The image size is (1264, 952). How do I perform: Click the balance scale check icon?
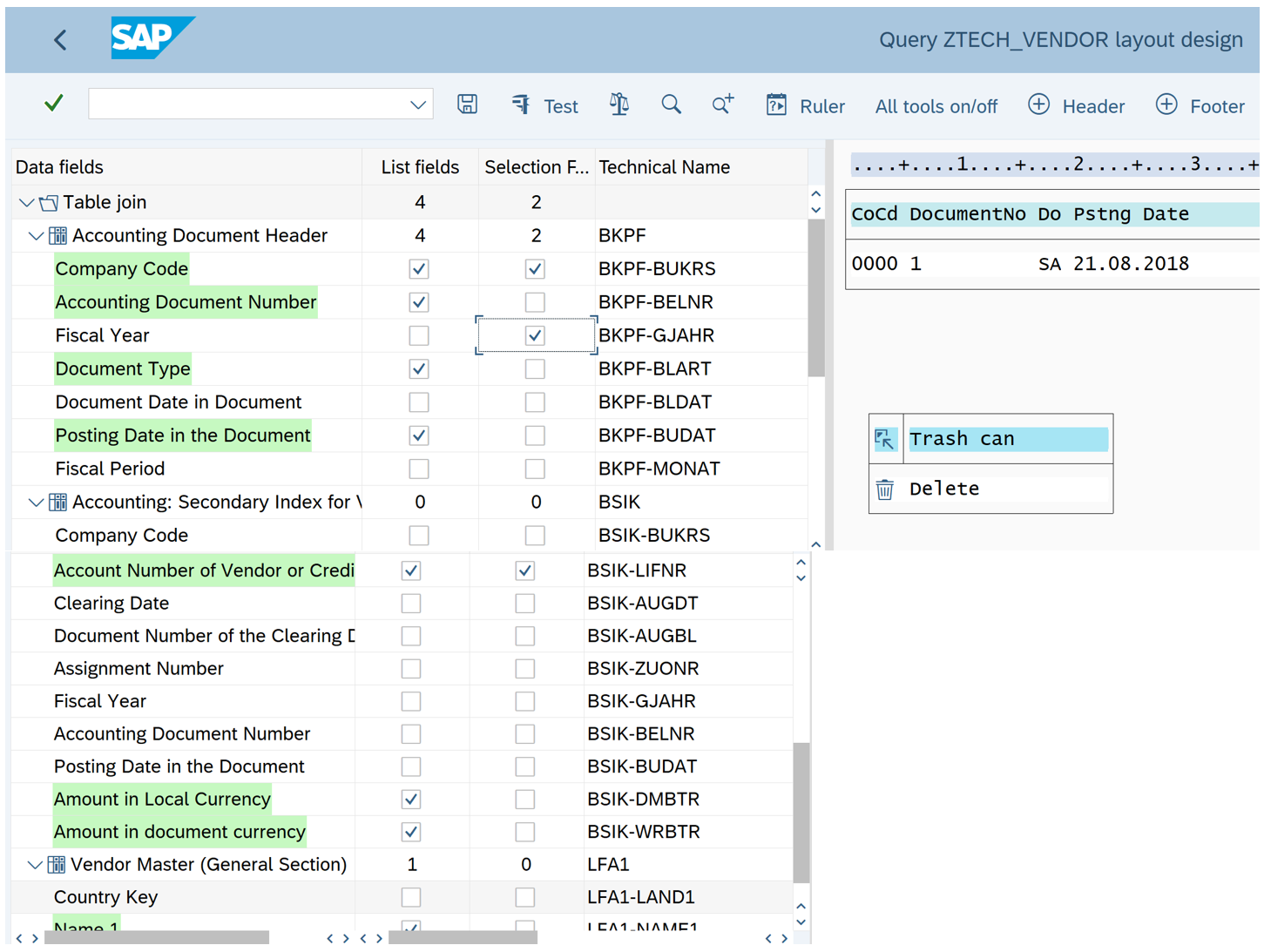[618, 105]
